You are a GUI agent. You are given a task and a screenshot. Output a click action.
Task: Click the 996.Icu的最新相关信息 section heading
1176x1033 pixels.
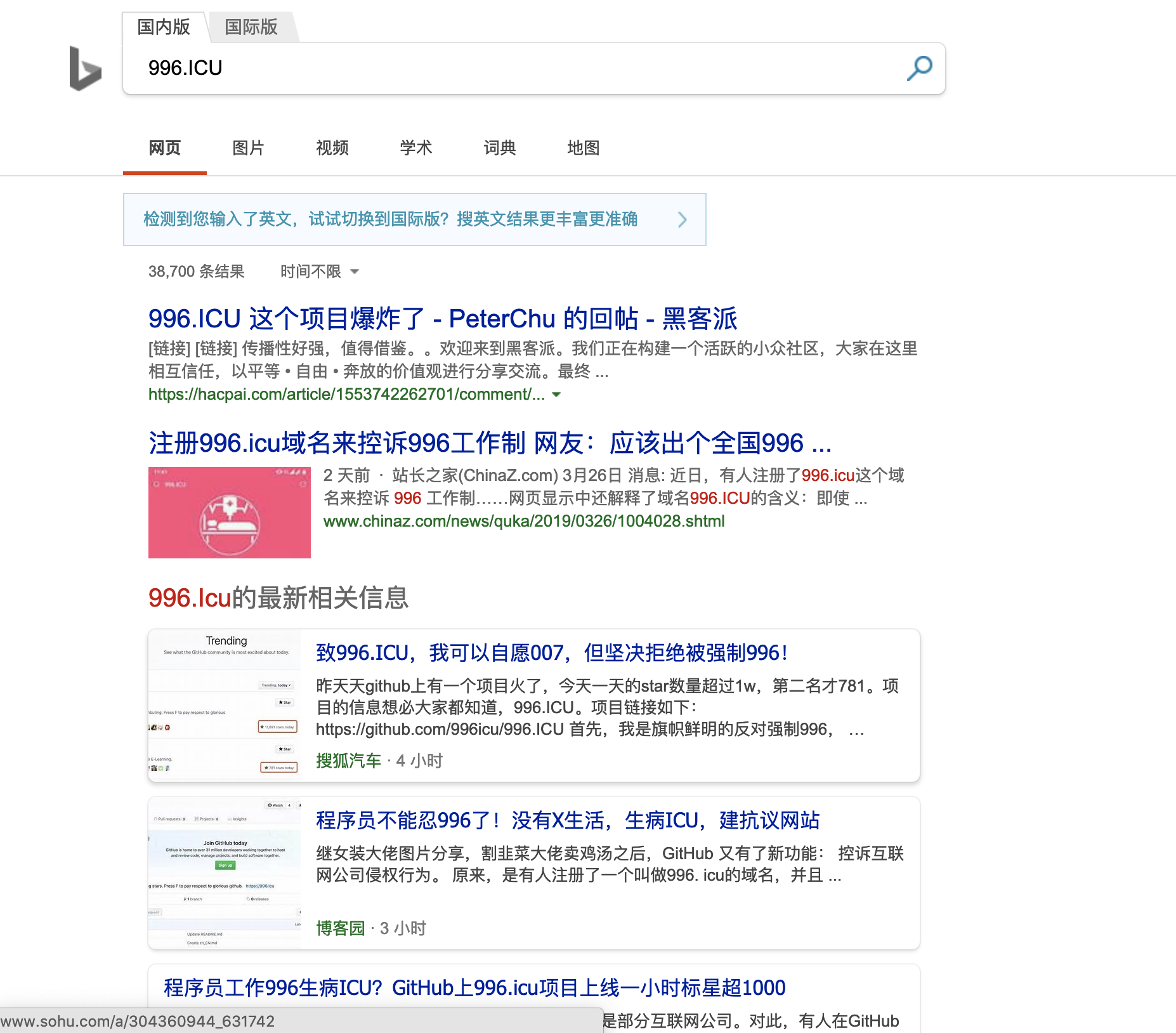coord(278,598)
